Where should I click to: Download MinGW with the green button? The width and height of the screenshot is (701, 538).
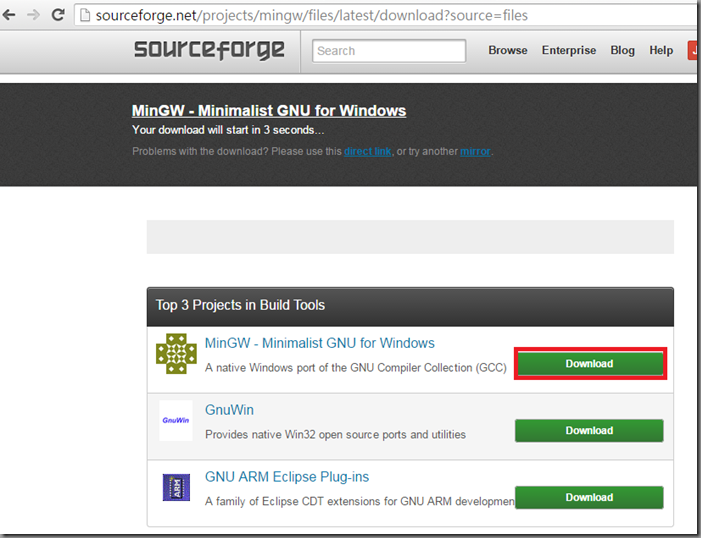tap(589, 363)
